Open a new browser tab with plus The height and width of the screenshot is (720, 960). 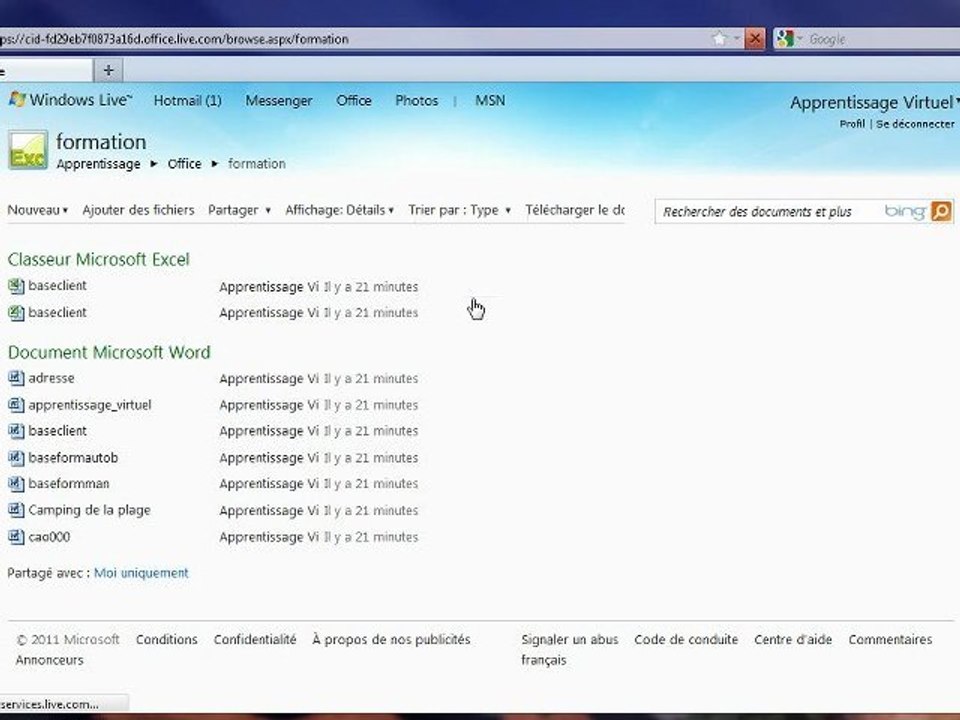point(108,70)
